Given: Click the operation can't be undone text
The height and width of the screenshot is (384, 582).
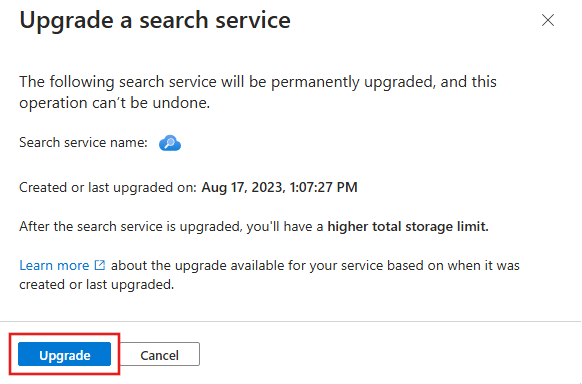Looking at the screenshot, I should click(x=115, y=103).
